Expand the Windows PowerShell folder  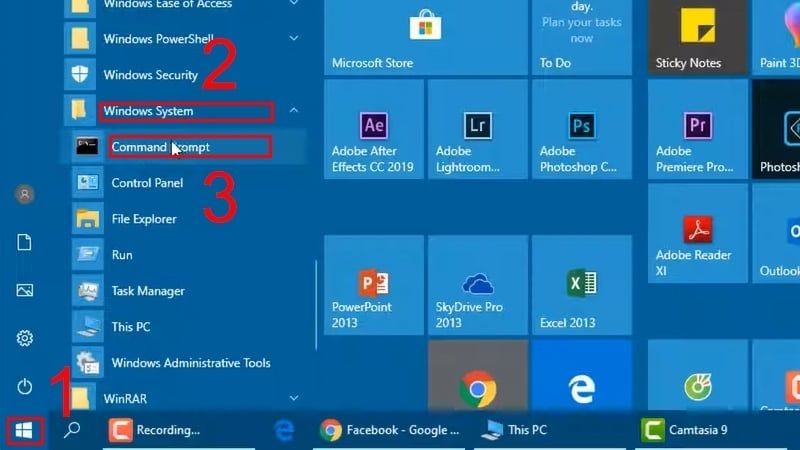[294, 38]
